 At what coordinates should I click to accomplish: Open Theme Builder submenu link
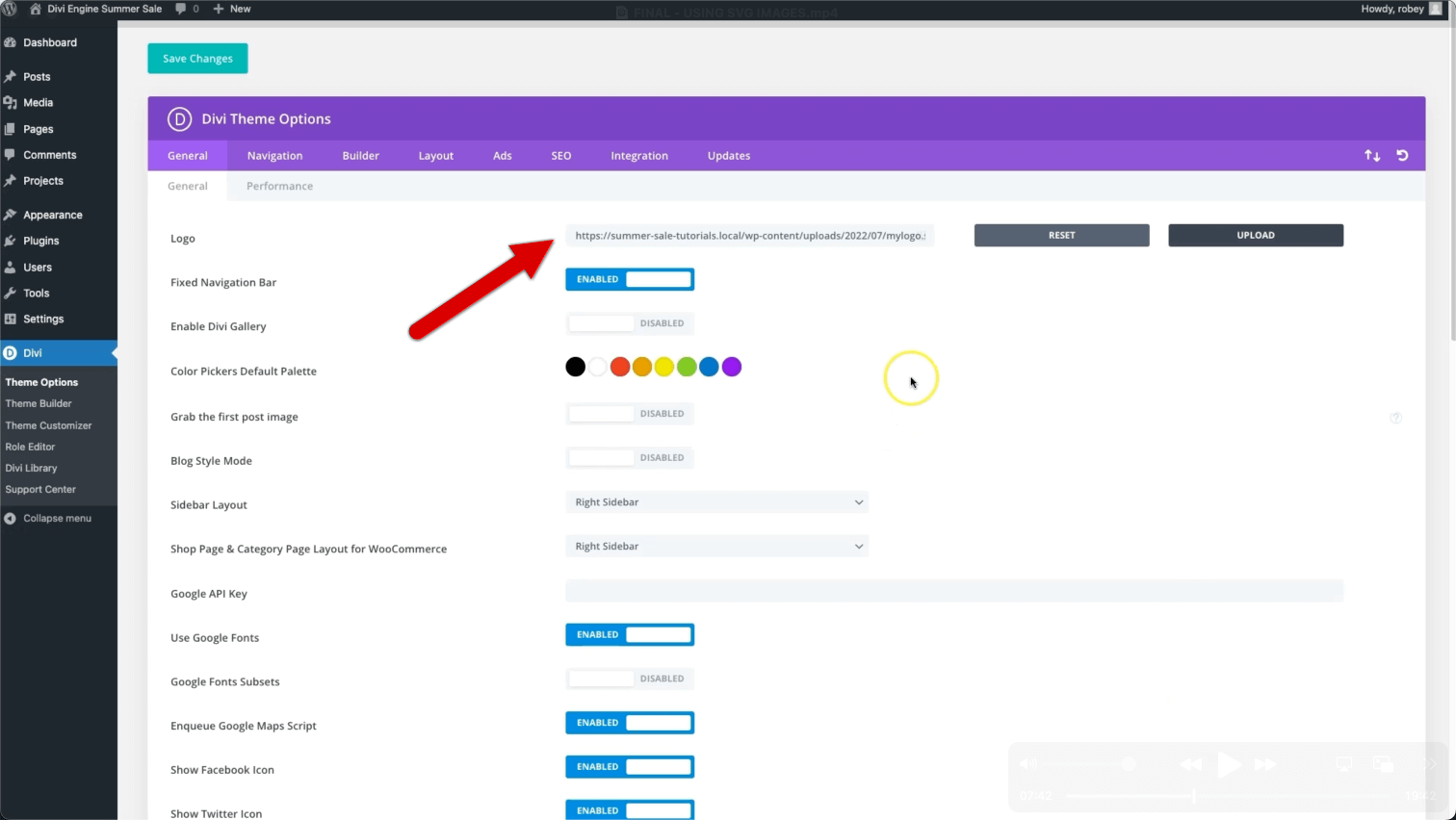tap(39, 403)
